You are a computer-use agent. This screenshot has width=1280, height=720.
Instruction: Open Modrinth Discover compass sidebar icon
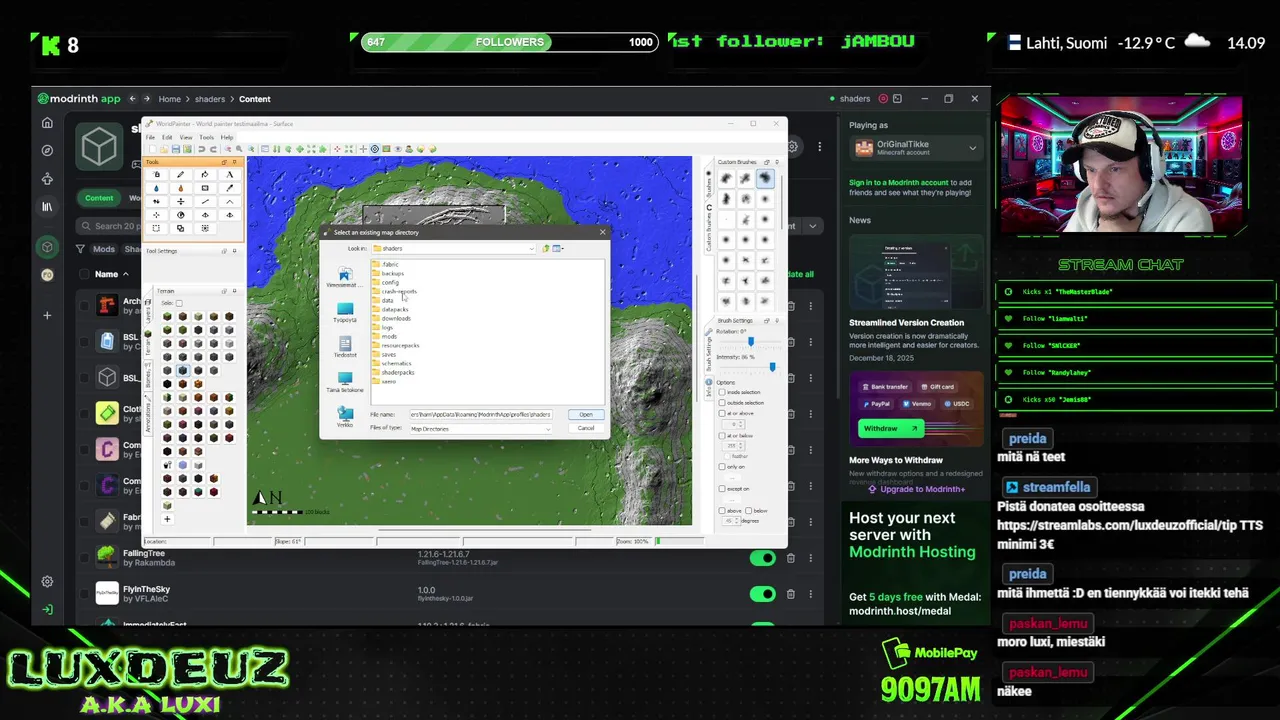tap(47, 151)
